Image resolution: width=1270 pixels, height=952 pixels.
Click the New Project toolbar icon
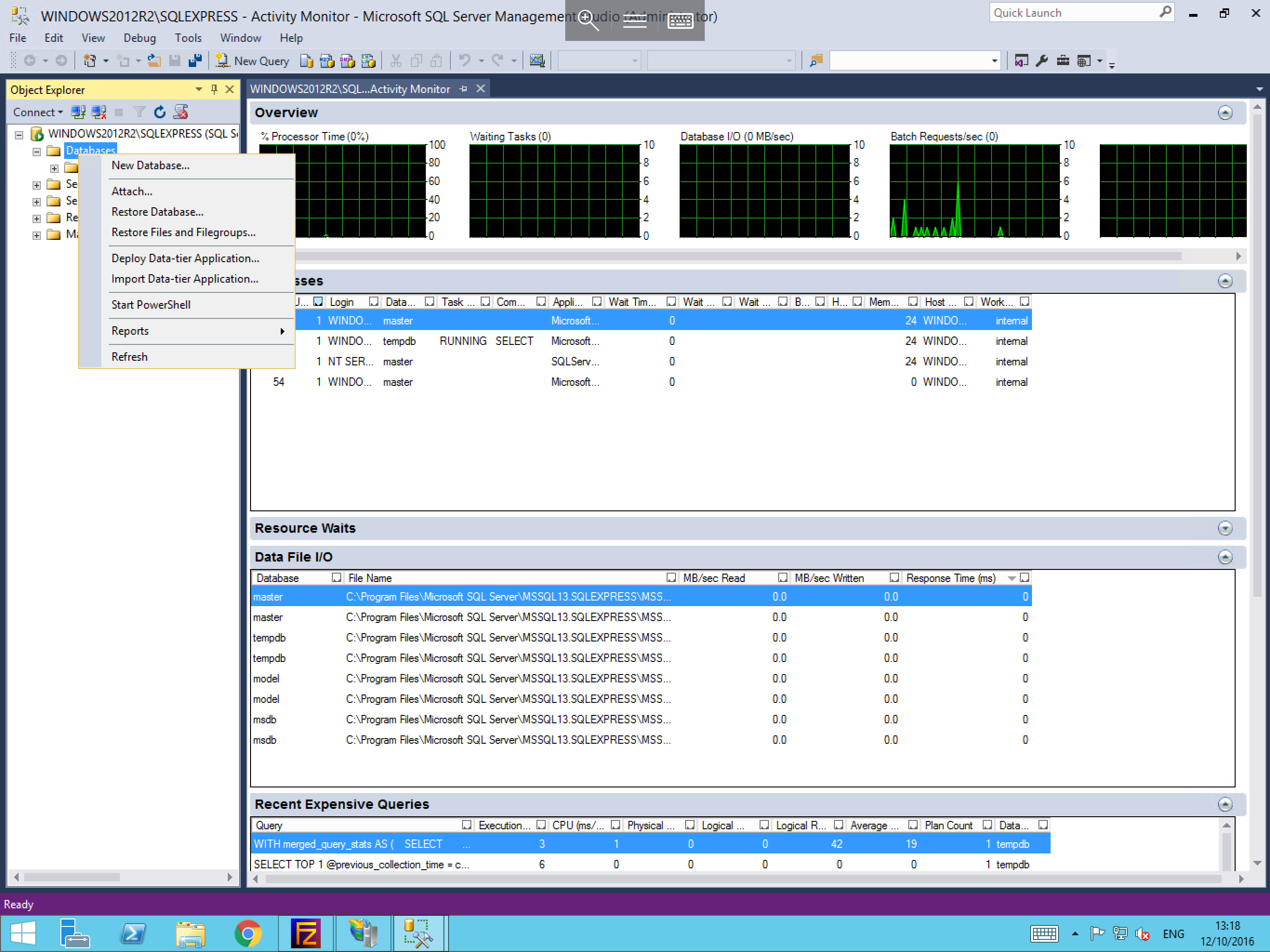90,61
